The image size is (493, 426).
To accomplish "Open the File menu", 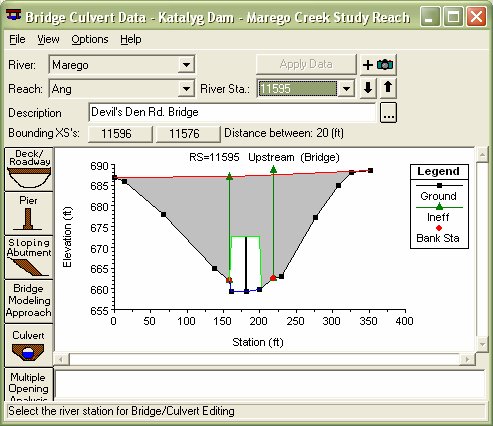I will pyautogui.click(x=17, y=39).
